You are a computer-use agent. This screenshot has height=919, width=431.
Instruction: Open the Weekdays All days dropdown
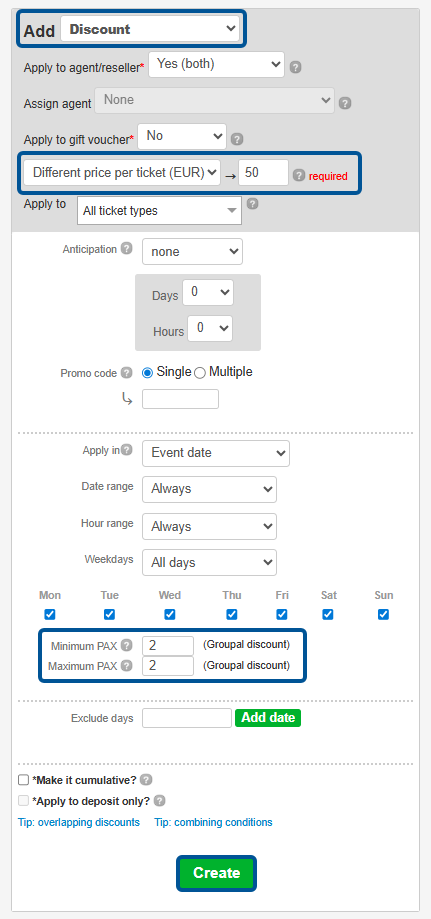tap(209, 563)
